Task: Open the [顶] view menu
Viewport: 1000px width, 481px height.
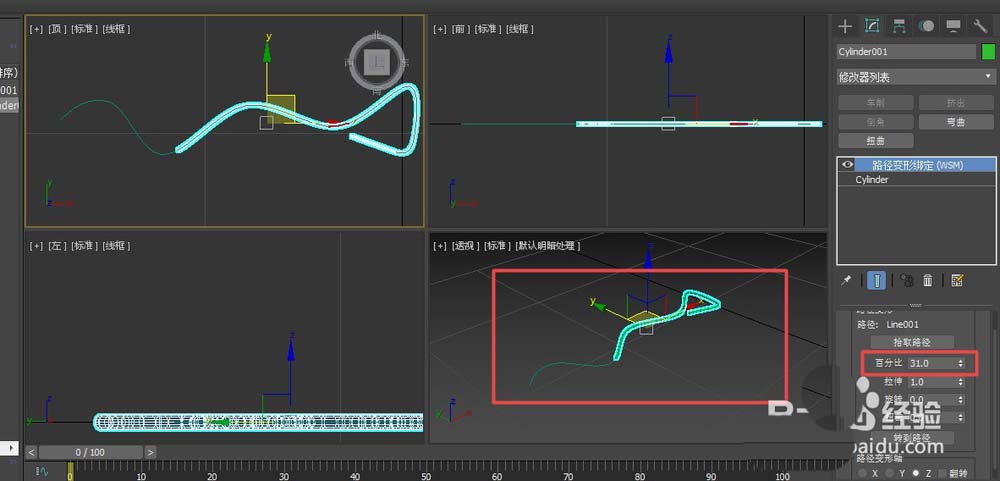Action: [57, 29]
